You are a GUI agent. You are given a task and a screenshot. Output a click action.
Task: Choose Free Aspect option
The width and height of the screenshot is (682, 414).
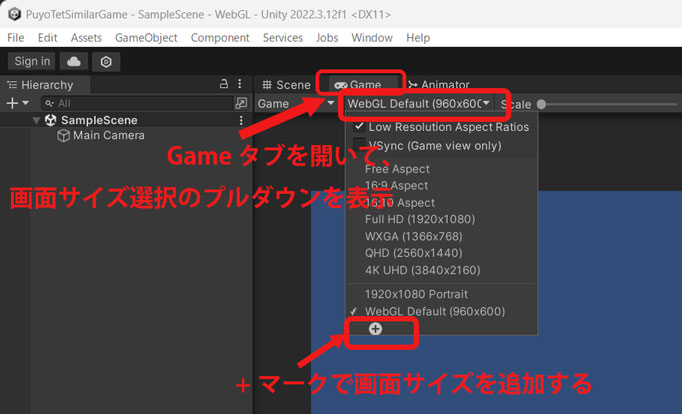tap(397, 169)
